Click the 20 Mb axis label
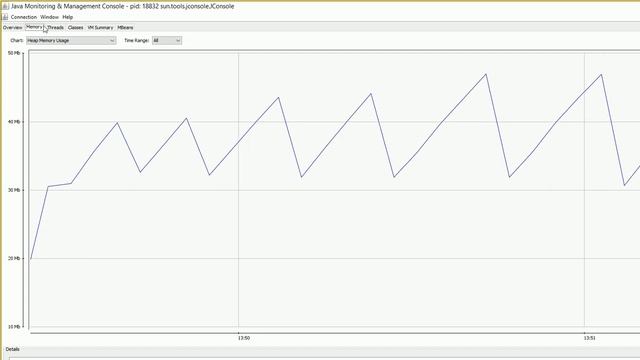Screen dimensions: 640x360 point(14,258)
